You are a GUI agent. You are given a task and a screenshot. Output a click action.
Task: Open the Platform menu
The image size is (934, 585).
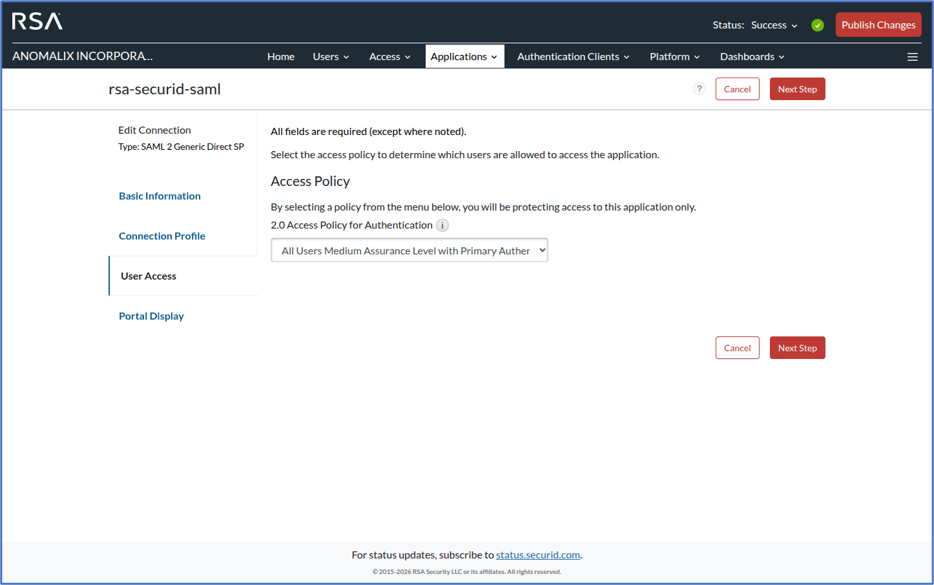674,57
